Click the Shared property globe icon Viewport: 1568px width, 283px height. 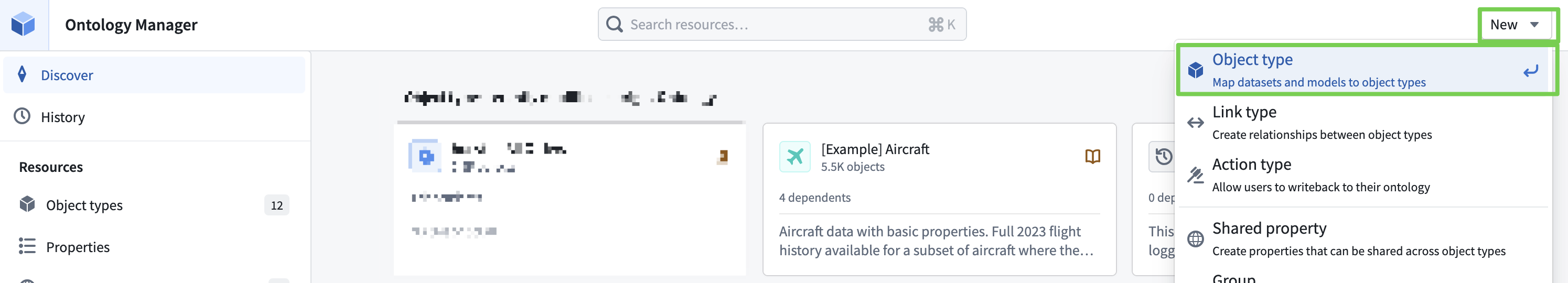click(x=1195, y=239)
